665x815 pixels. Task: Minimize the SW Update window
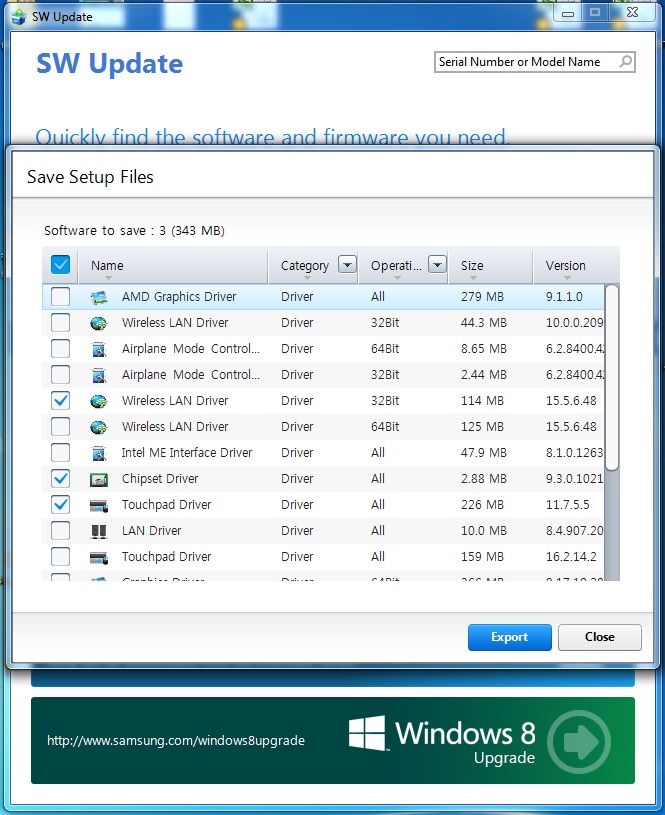pos(568,12)
